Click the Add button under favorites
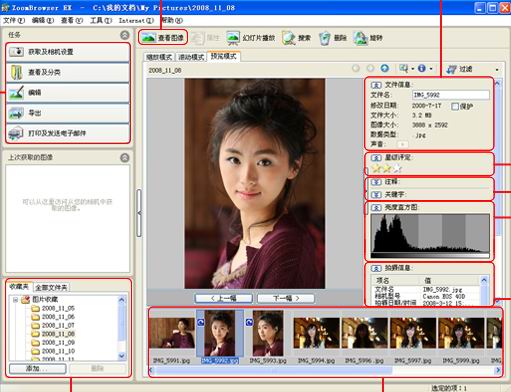Screen dimensions: 511x392 click(38, 368)
